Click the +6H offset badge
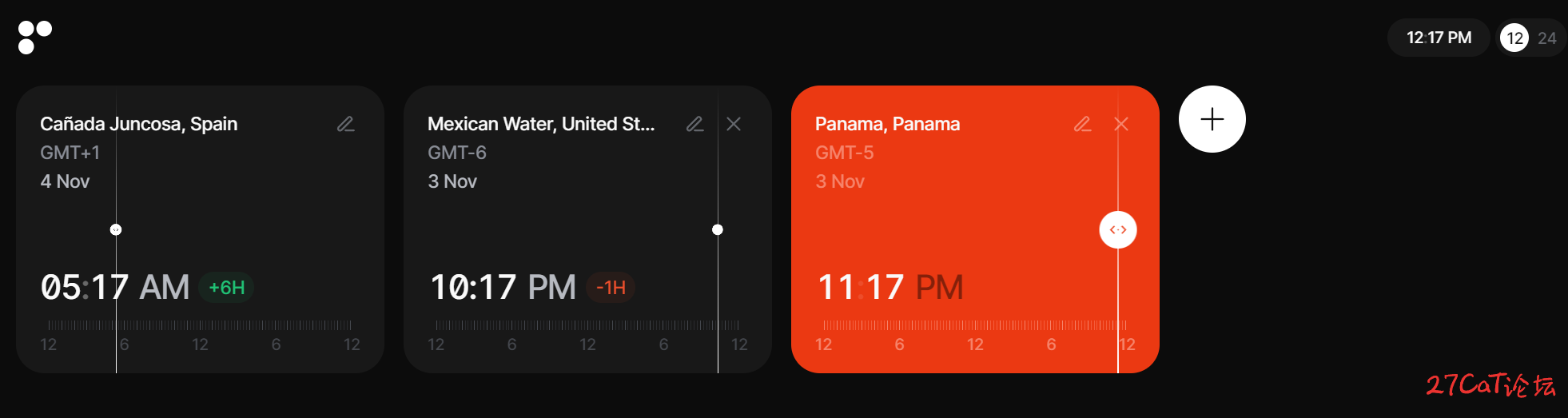 pyautogui.click(x=227, y=288)
